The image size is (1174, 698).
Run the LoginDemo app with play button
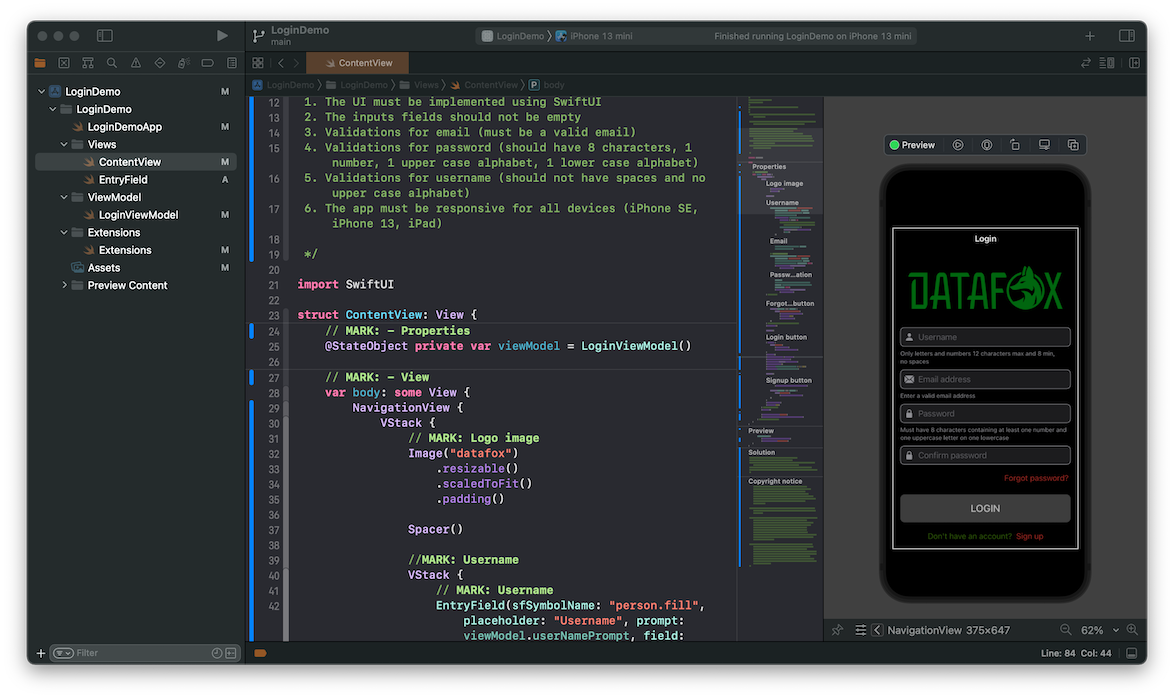[x=222, y=35]
